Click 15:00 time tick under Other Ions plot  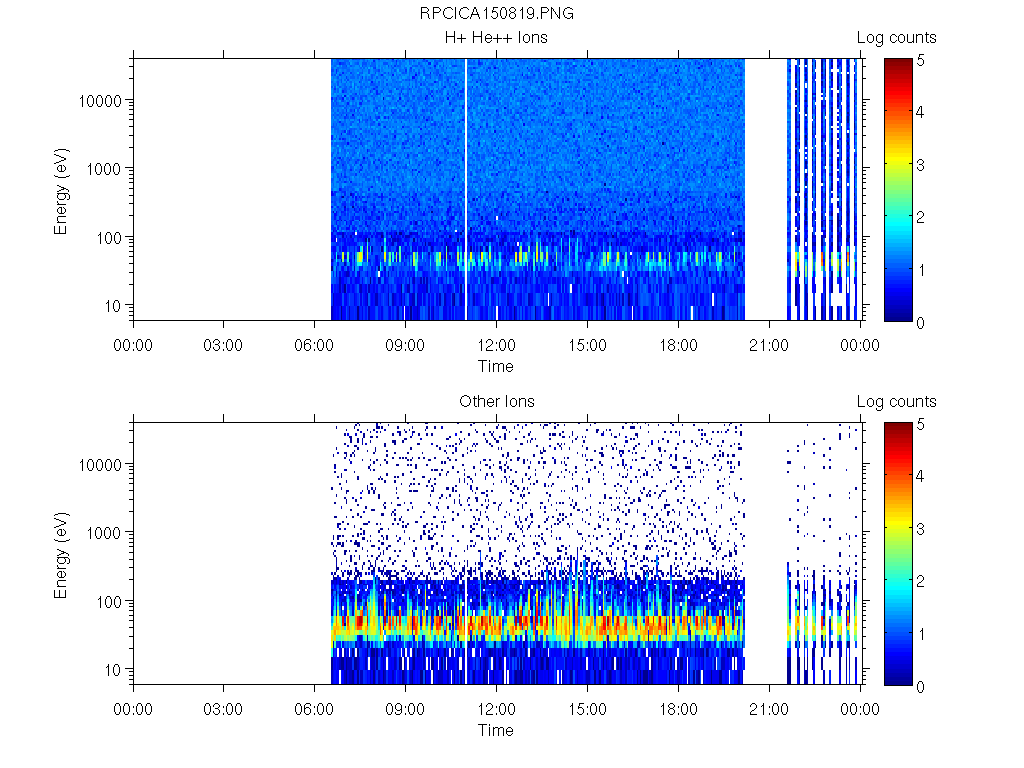point(587,709)
